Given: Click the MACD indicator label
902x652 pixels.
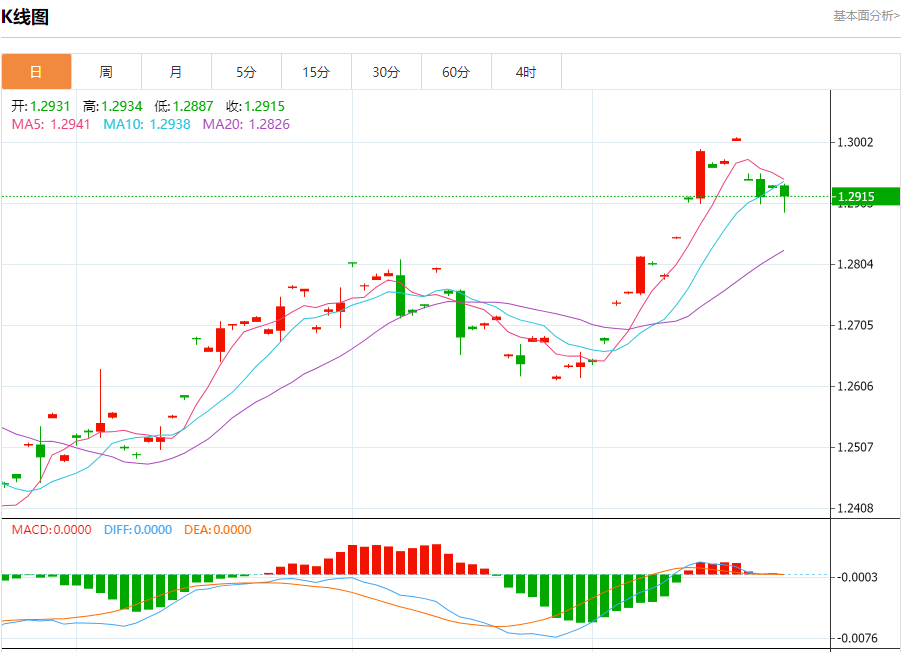Looking at the screenshot, I should (x=51, y=530).
